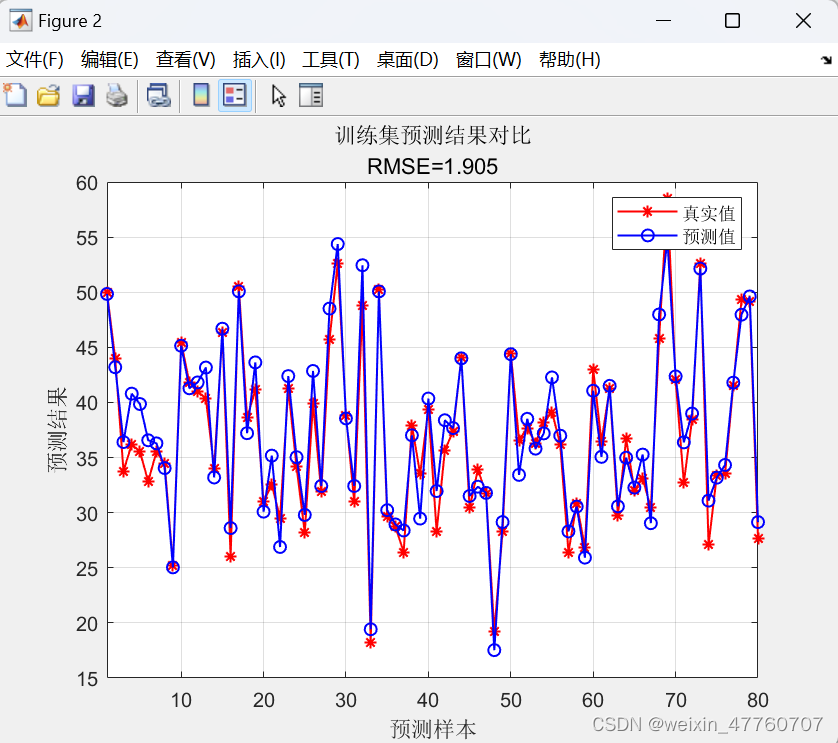The image size is (838, 743).
Task: Open a saved figure
Action: (48, 95)
